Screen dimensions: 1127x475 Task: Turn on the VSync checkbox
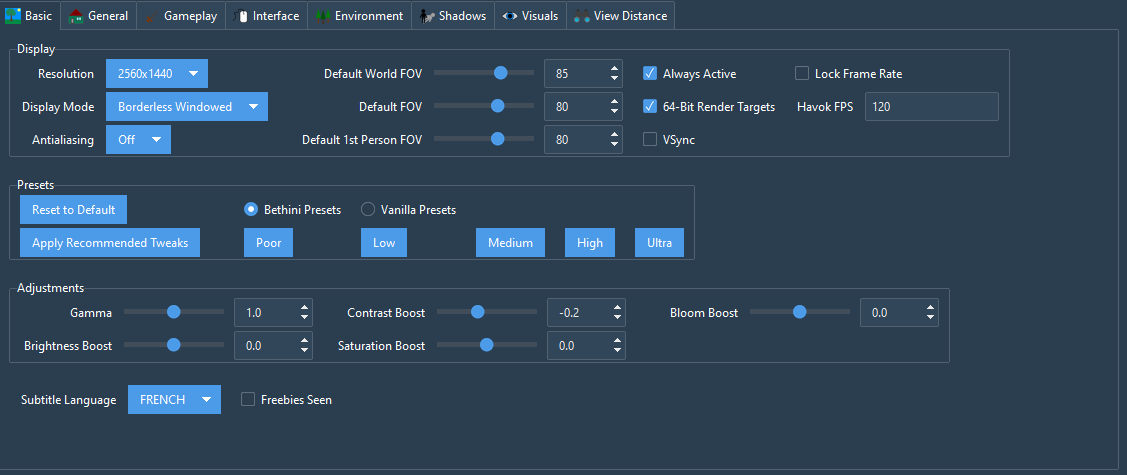pyautogui.click(x=650, y=139)
